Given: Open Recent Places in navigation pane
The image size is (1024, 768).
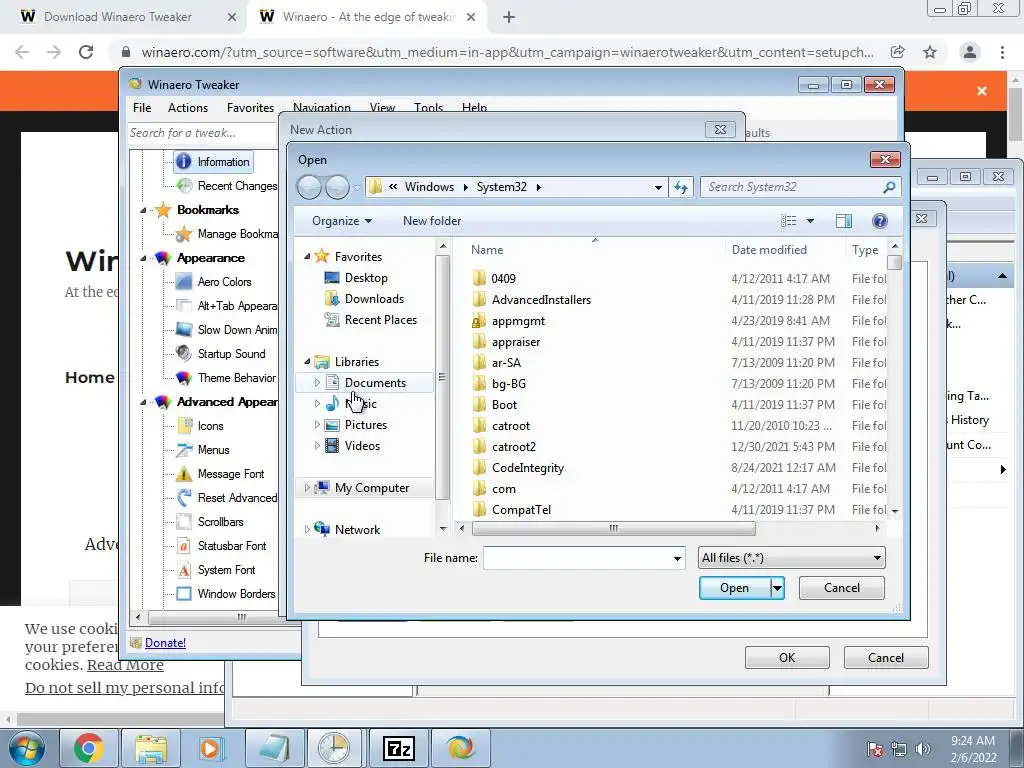Looking at the screenshot, I should coord(370,319).
